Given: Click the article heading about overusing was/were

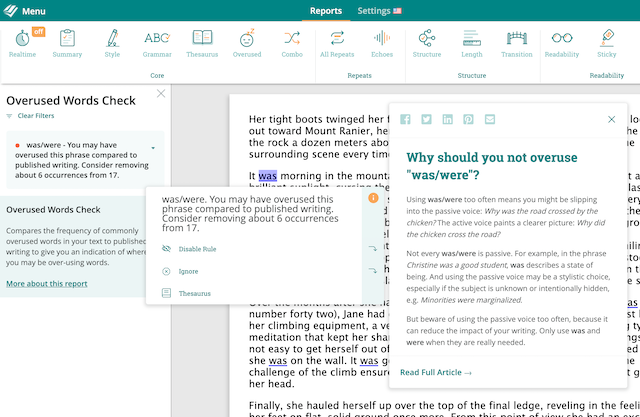Looking at the screenshot, I should 492,166.
